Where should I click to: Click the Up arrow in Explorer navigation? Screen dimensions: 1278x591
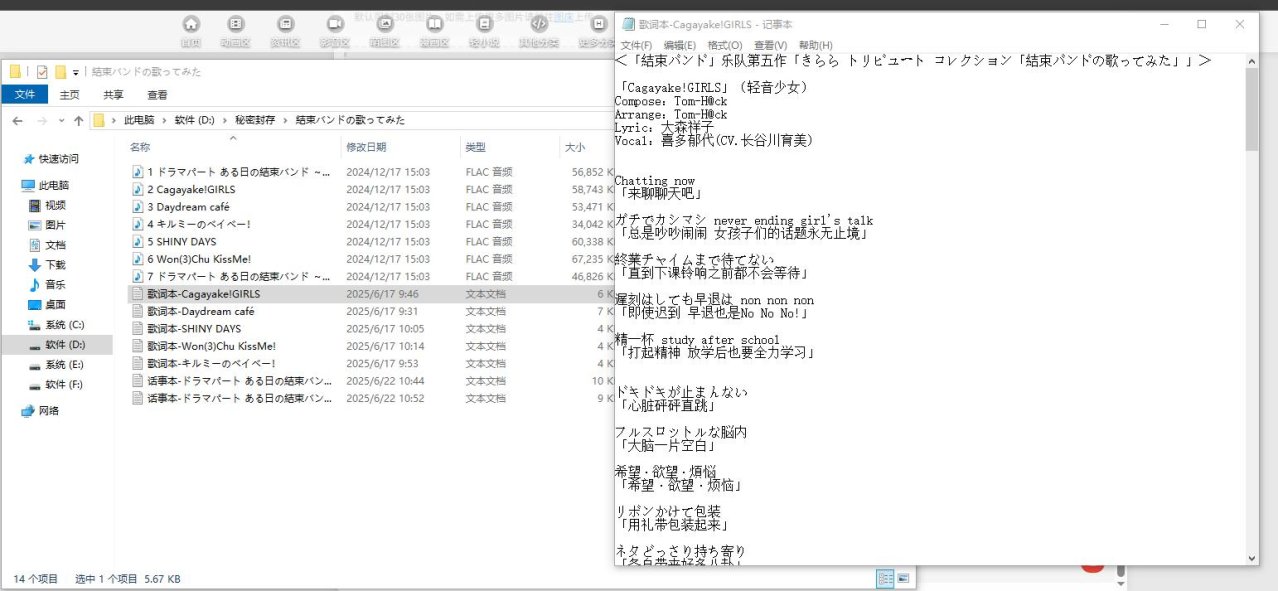coord(78,121)
